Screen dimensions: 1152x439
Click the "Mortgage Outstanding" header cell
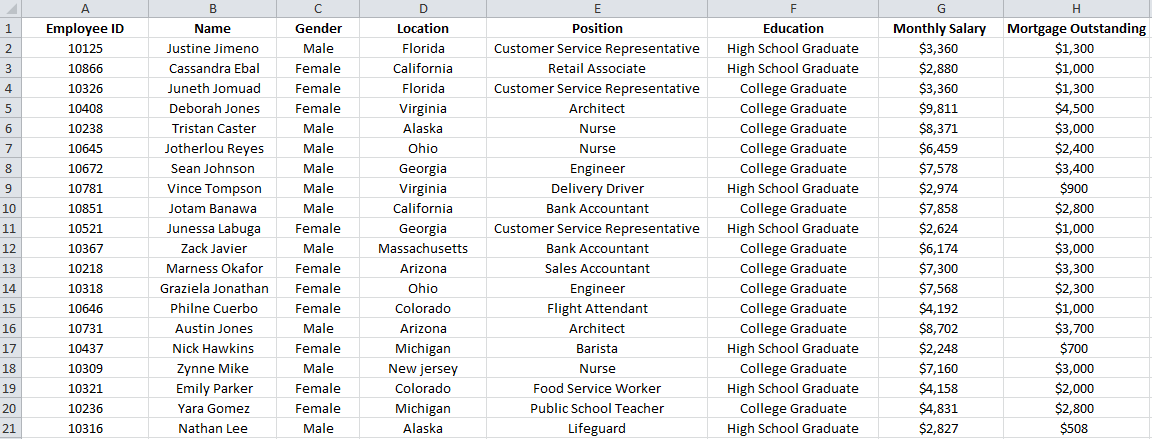[1076, 28]
